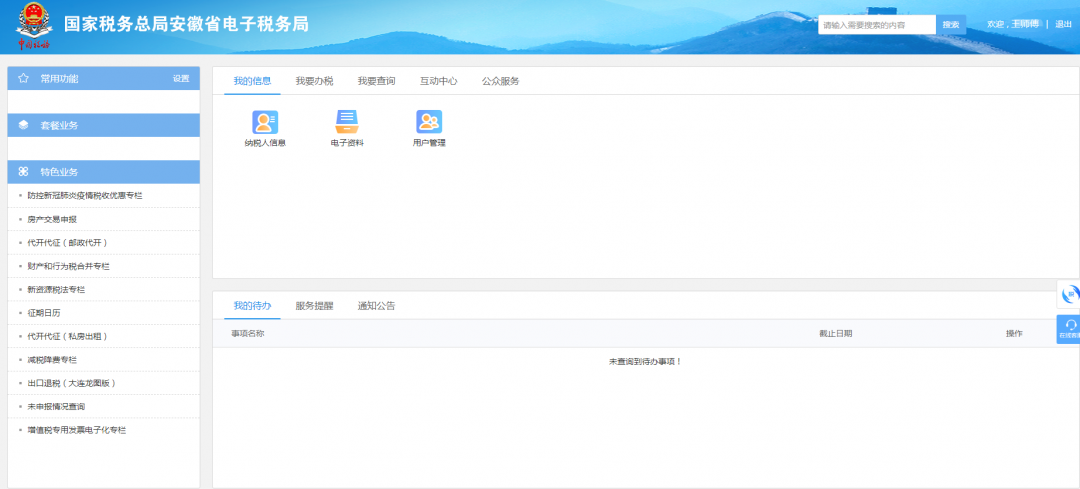This screenshot has height=489, width=1080.
Task: Click the 退出 logout link
Action: click(x=1063, y=24)
